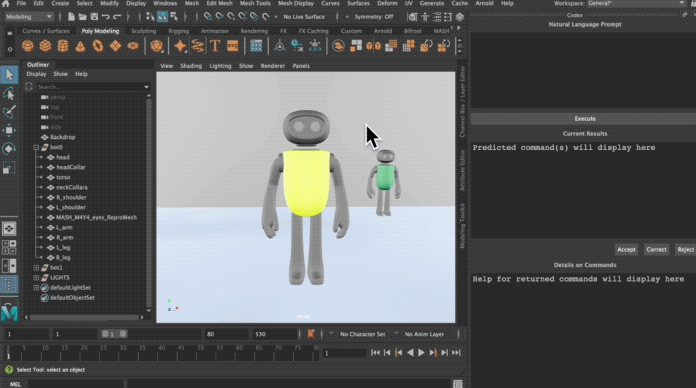
Task: Toggle the Auto Key button
Action: point(311,334)
